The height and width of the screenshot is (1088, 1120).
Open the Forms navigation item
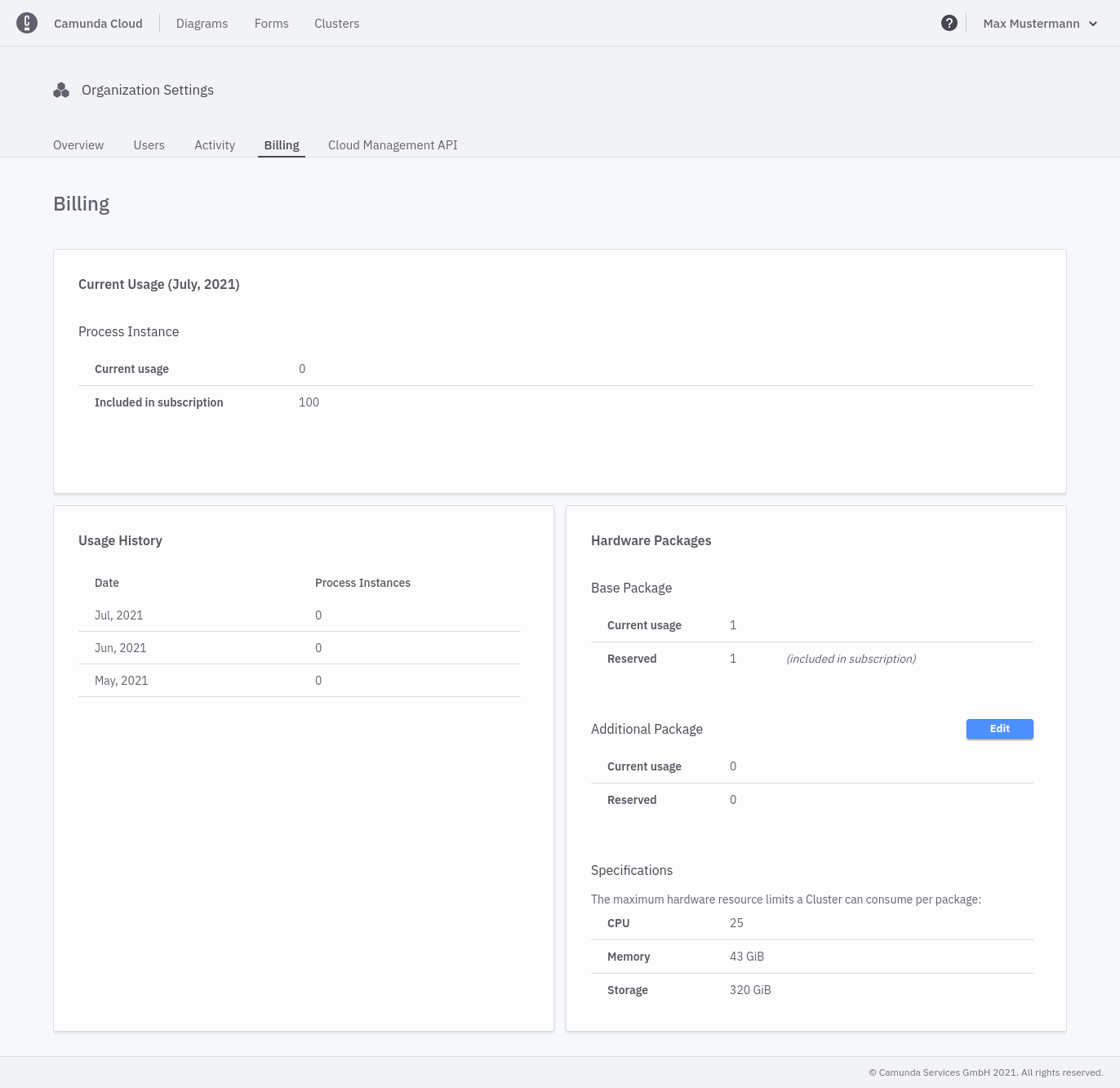click(x=271, y=23)
